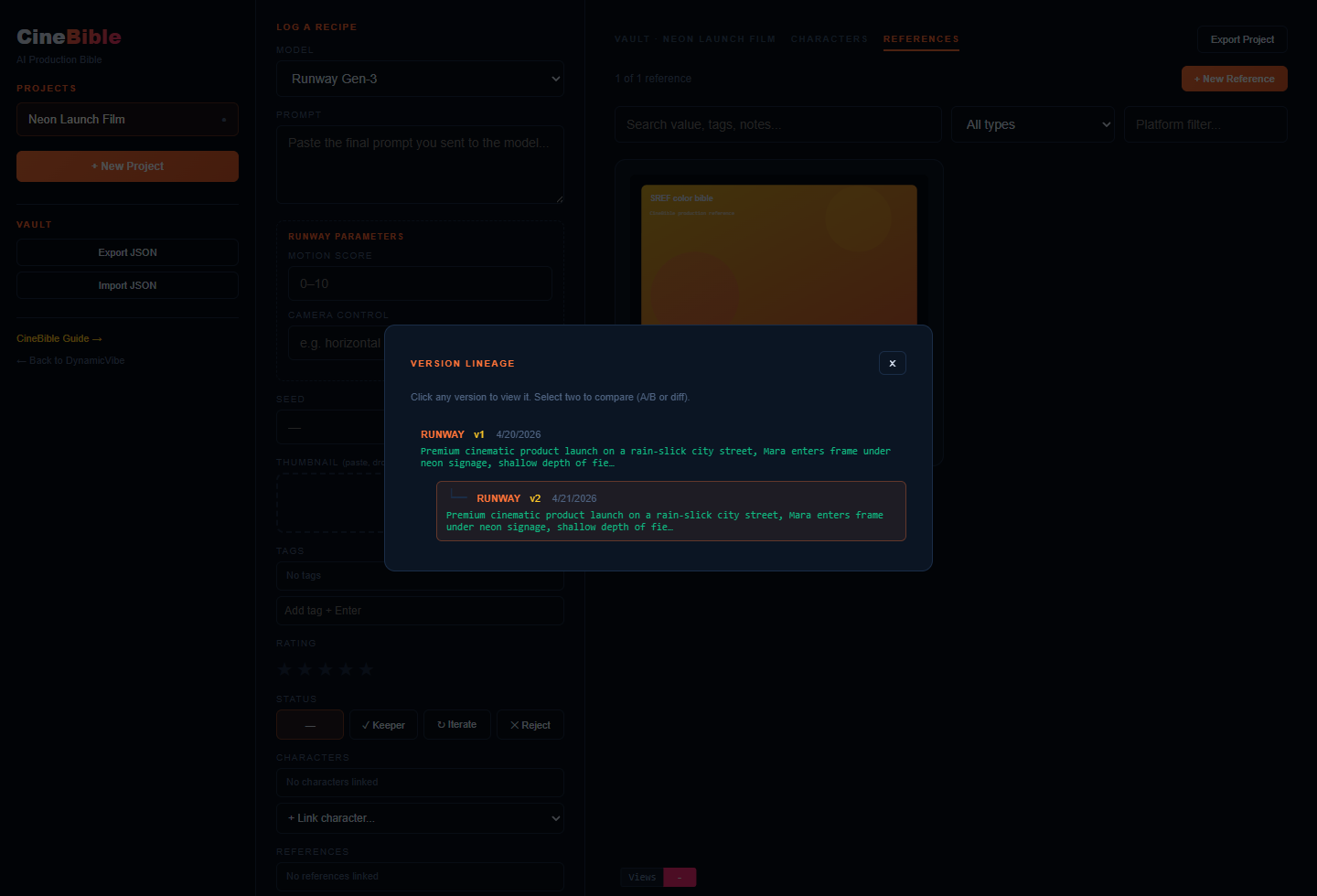Set status to Iterate
The height and width of the screenshot is (896, 1317).
pyautogui.click(x=457, y=725)
